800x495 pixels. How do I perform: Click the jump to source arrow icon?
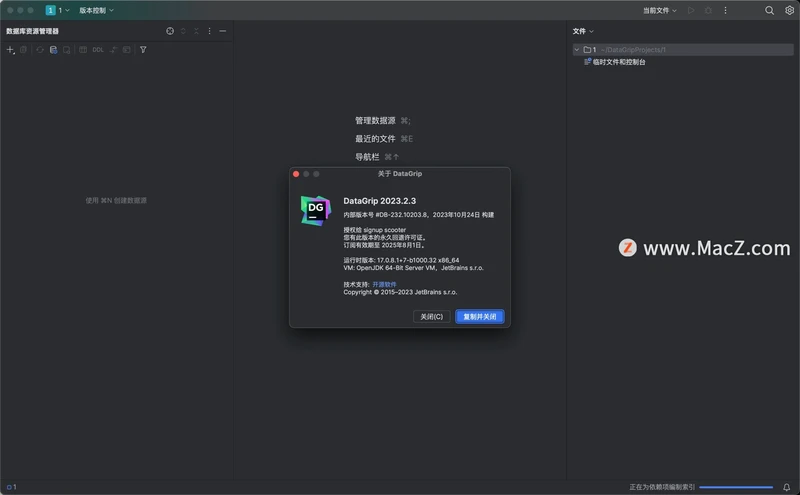click(113, 50)
